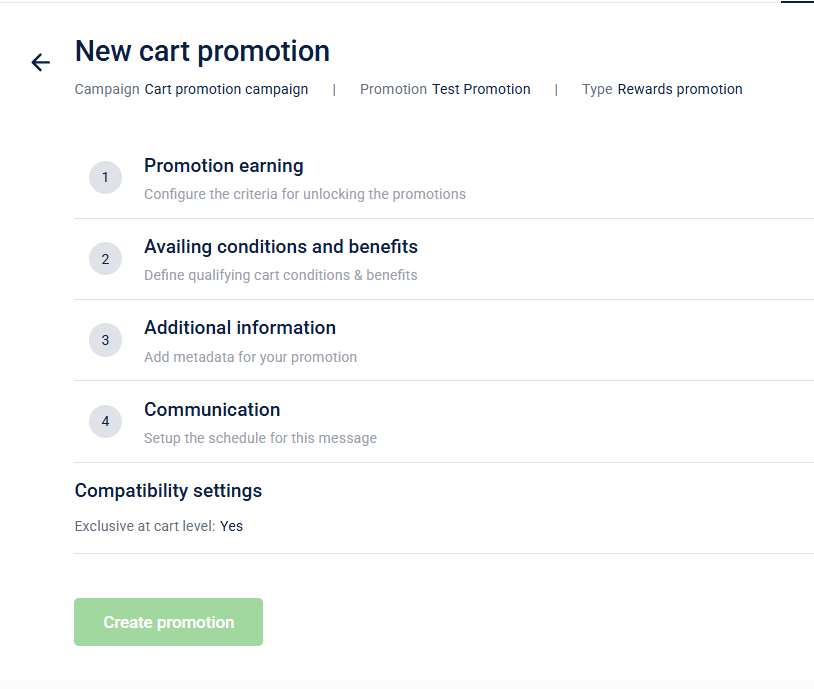814x689 pixels.
Task: Click the back arrow icon
Action: [x=40, y=62]
